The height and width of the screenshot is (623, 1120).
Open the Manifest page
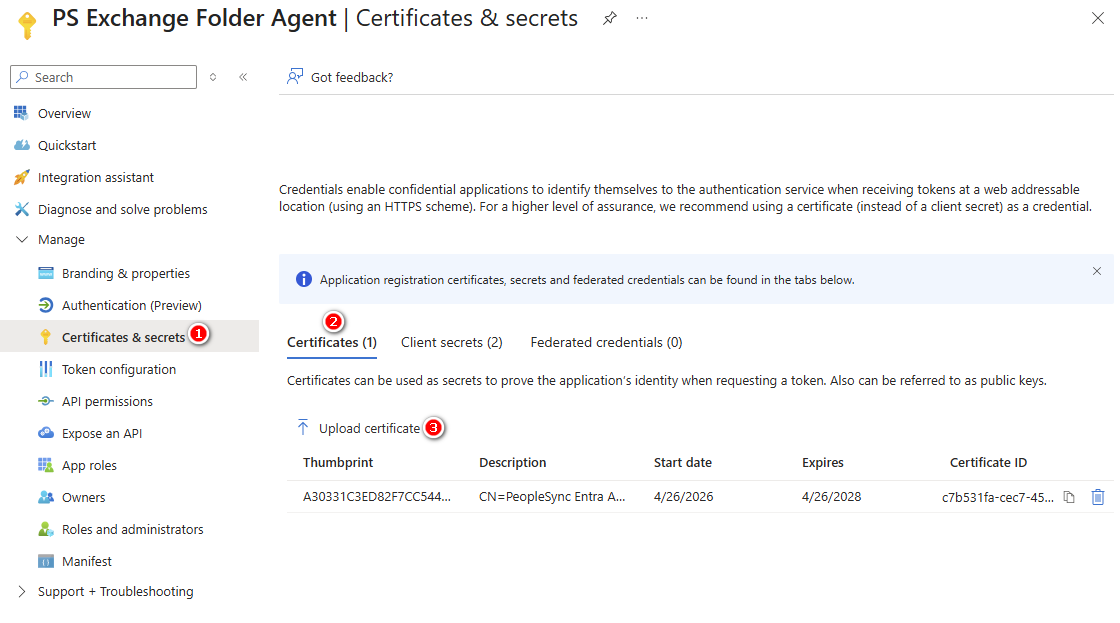87,562
